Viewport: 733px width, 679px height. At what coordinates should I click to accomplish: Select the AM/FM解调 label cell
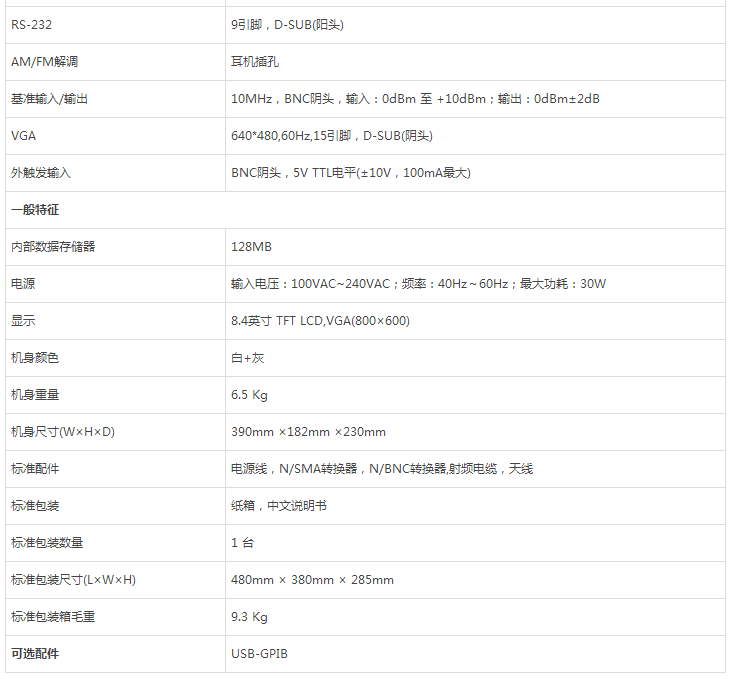(x=44, y=62)
